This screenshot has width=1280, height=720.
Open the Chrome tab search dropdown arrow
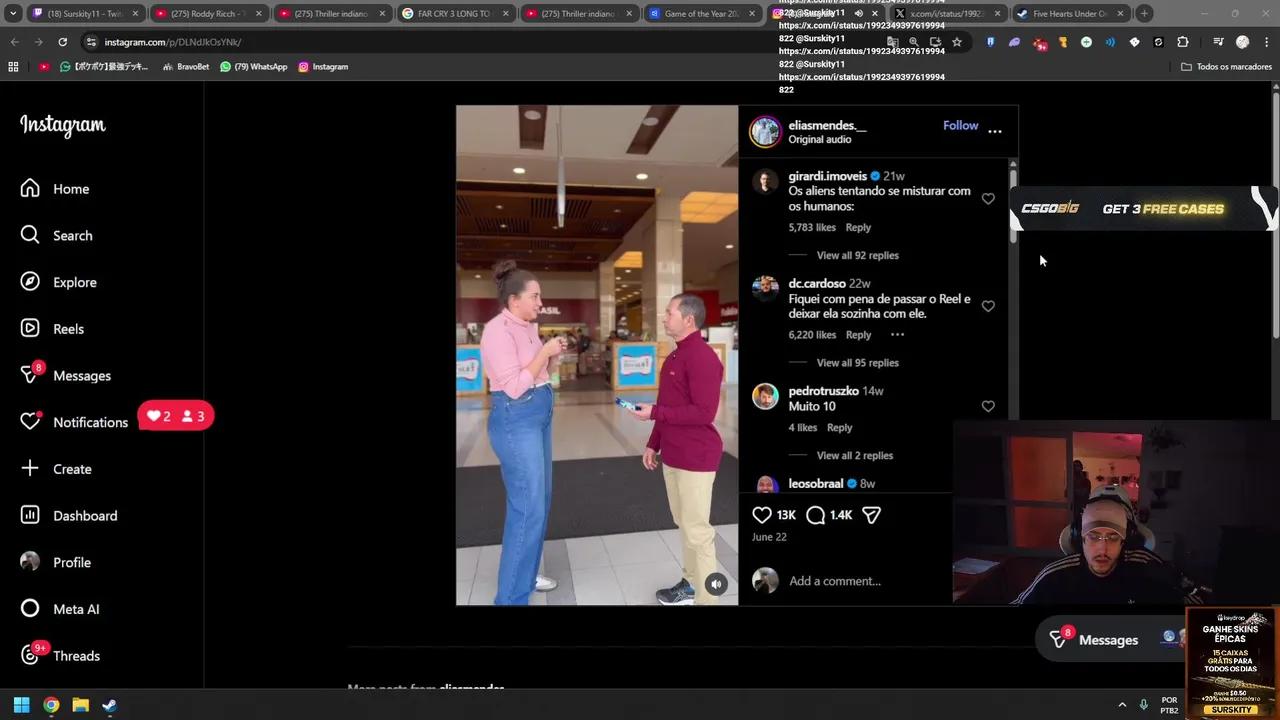click(13, 14)
